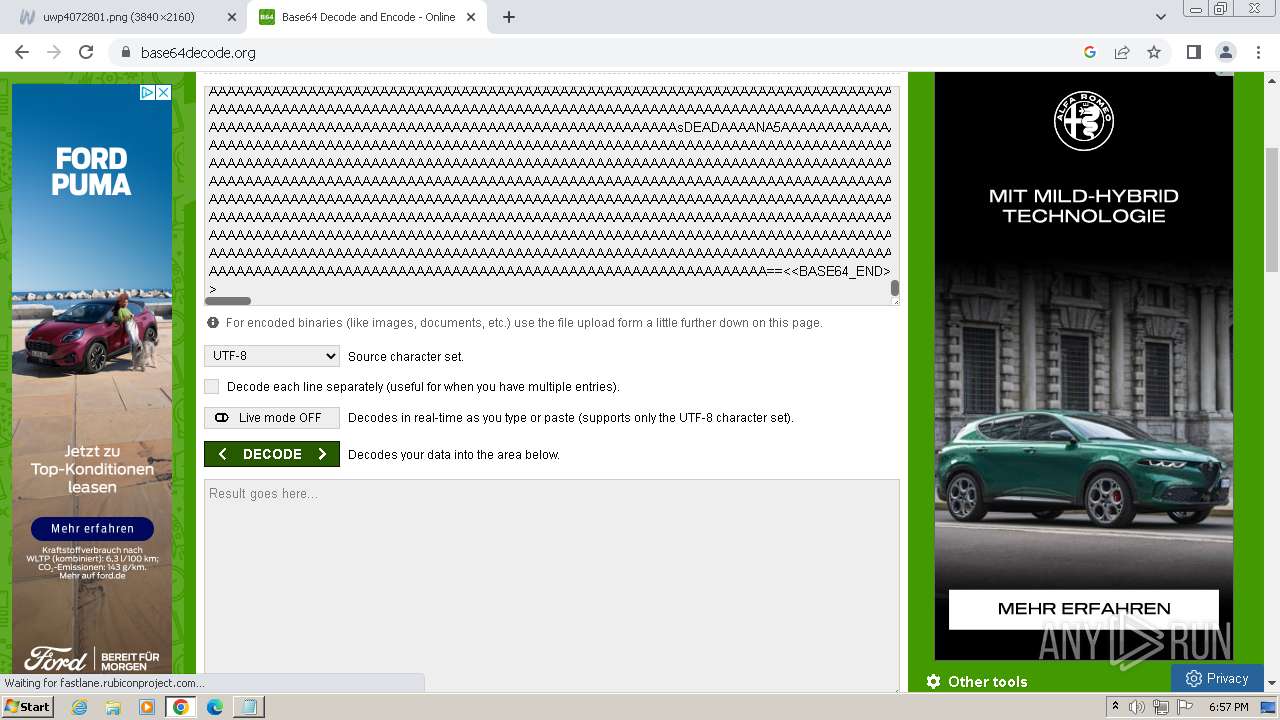Click the taskbar clock 6:57 PM
This screenshot has height=720, width=1280.
1229,707
